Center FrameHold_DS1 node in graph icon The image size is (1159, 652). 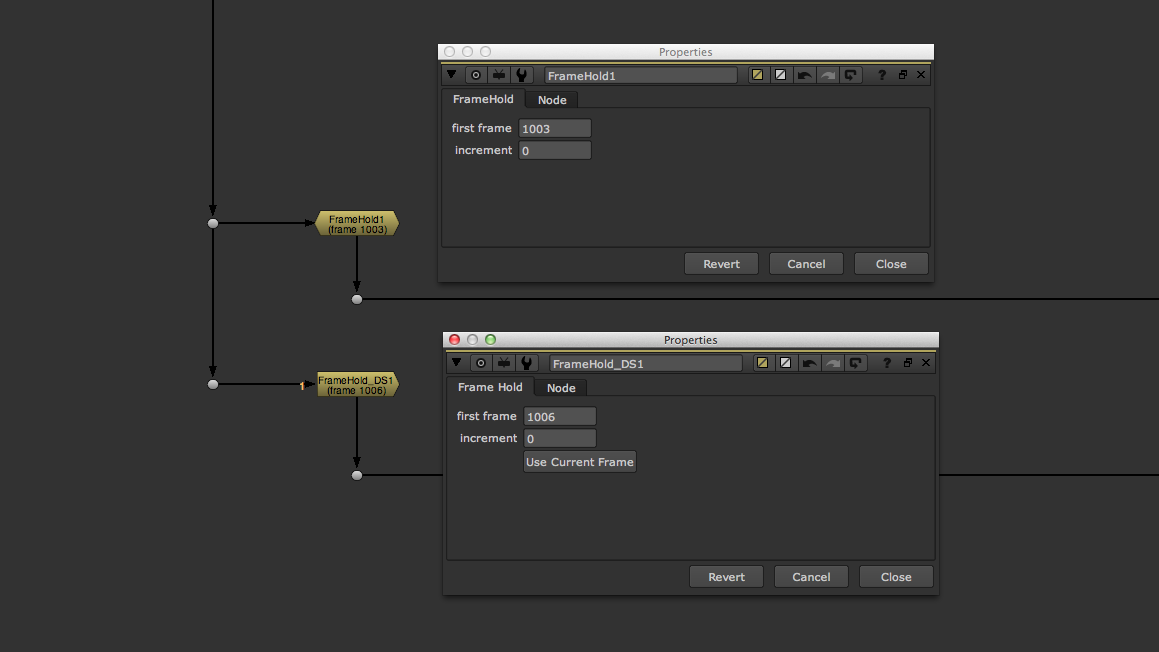pos(481,363)
